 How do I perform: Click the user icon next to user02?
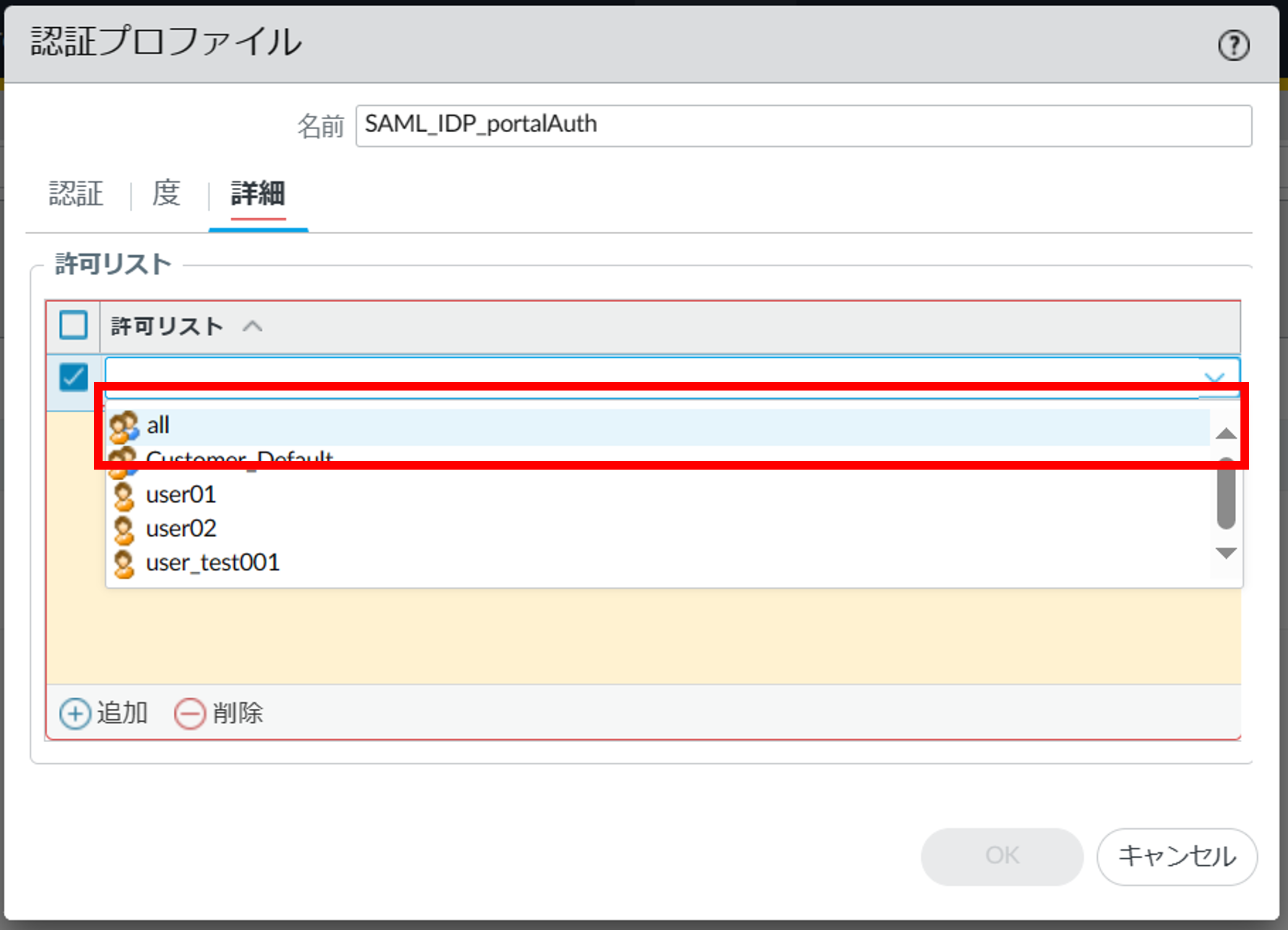click(x=124, y=530)
